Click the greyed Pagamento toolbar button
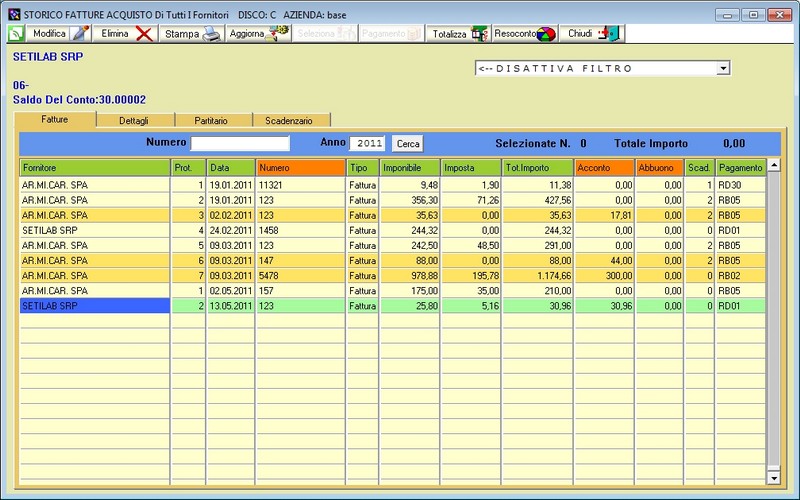 [391, 34]
